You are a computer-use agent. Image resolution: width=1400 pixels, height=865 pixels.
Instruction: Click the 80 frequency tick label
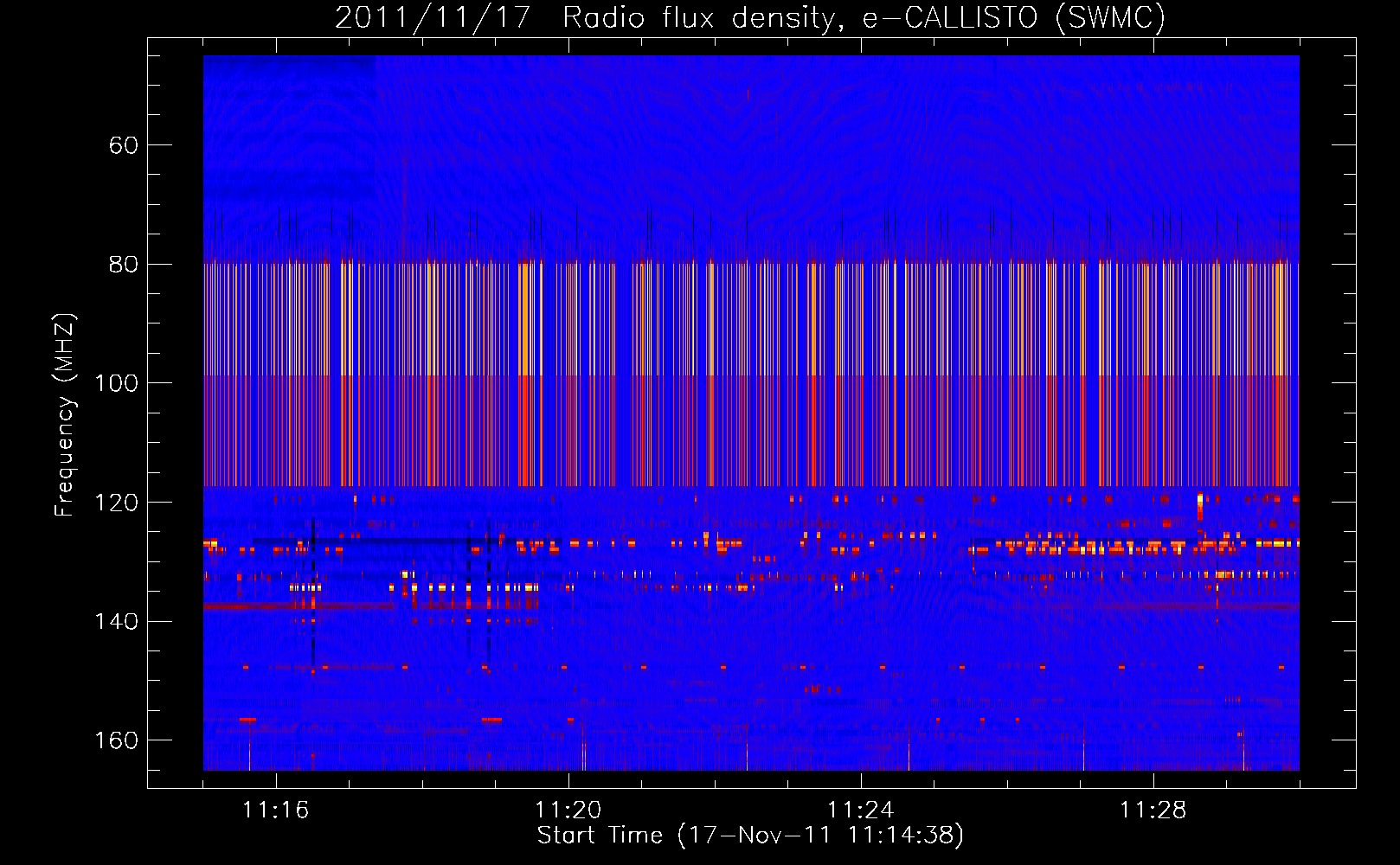pyautogui.click(x=124, y=265)
